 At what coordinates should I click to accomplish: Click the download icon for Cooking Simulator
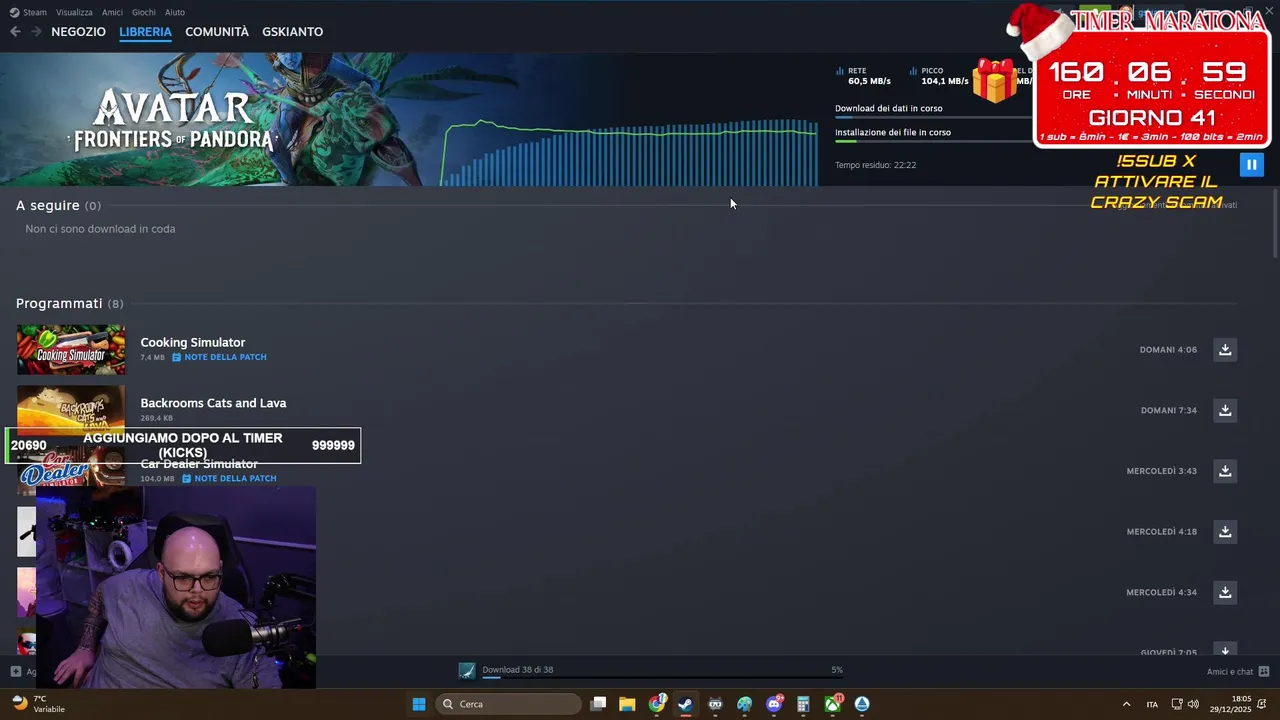tap(1225, 350)
